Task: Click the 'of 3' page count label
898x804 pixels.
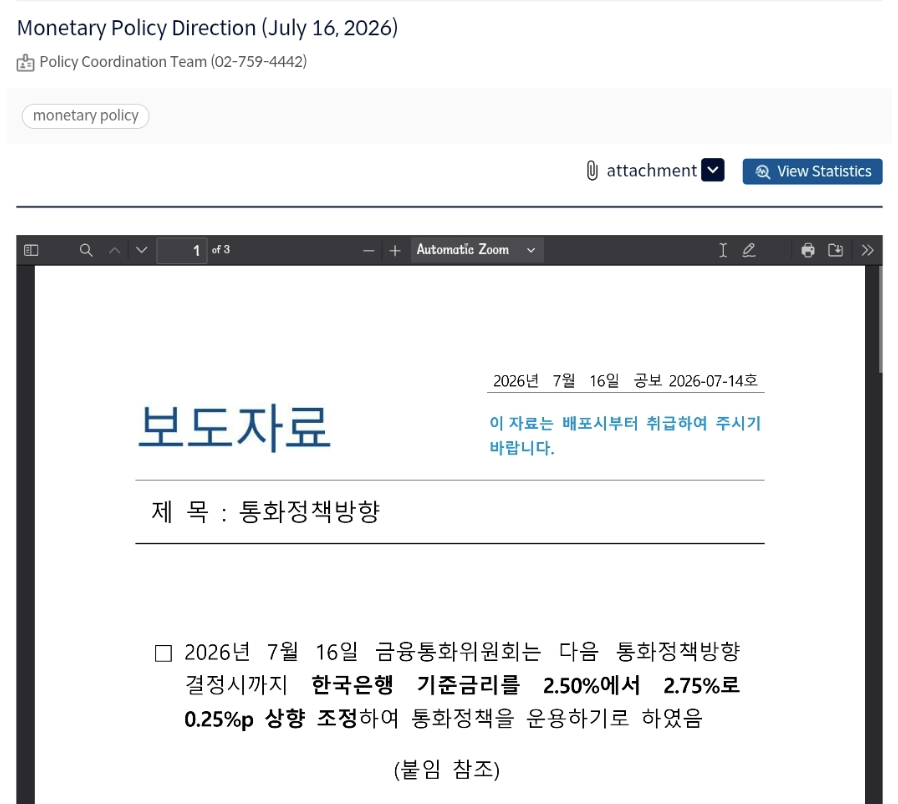Action: tap(220, 250)
